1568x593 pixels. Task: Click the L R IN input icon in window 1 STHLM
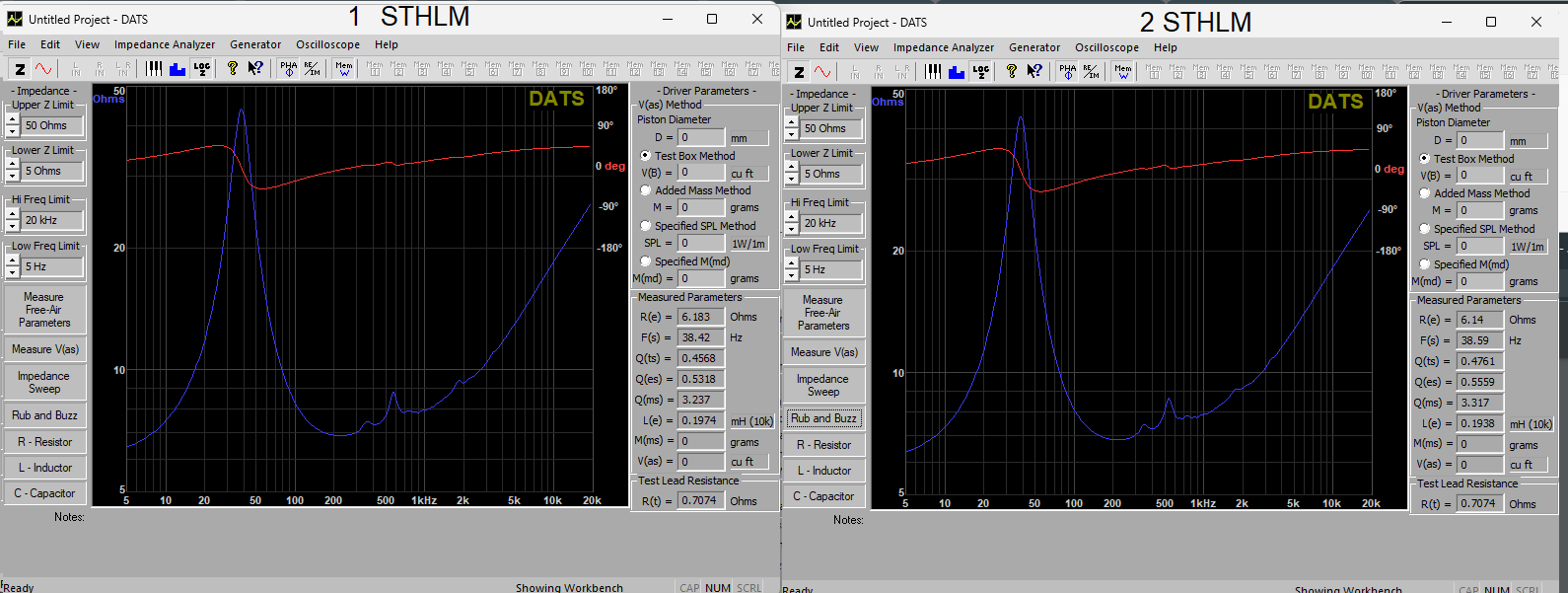point(122,68)
